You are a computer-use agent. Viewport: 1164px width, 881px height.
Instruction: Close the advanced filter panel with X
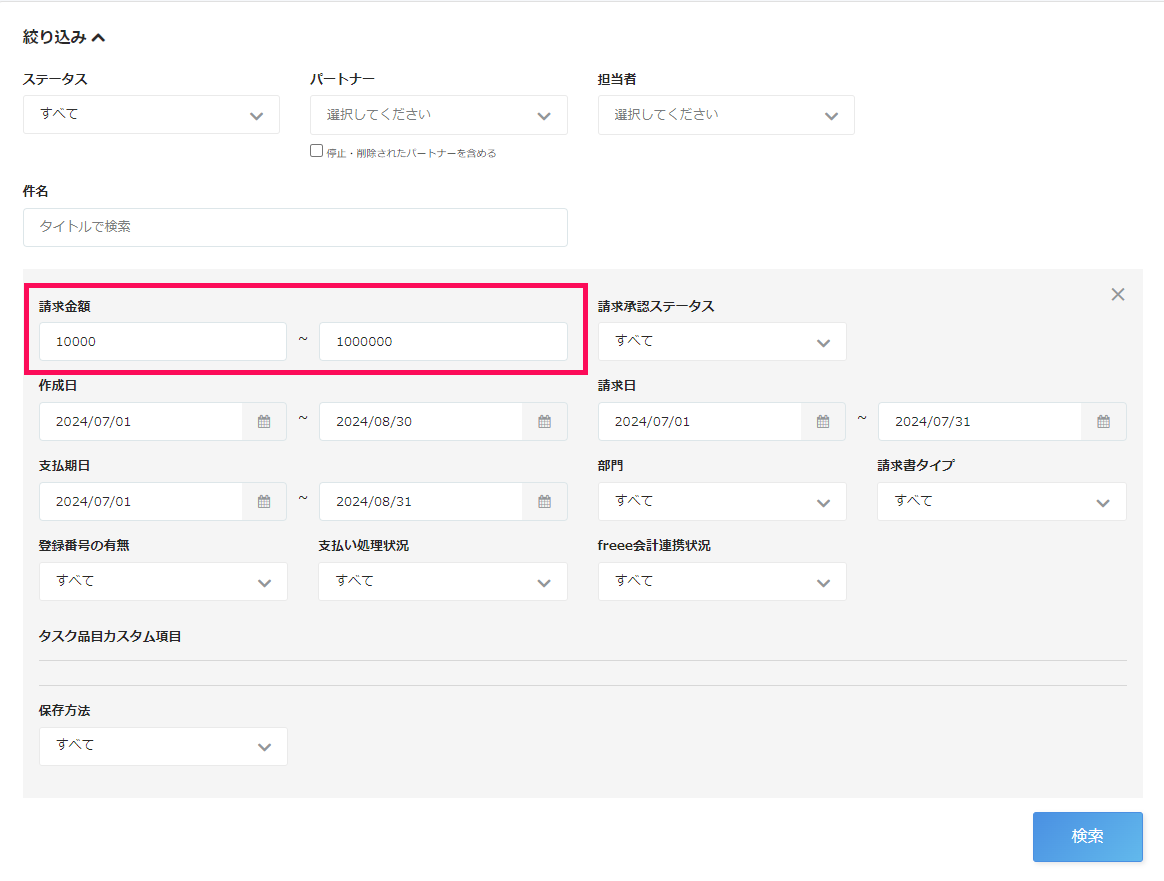(1118, 294)
